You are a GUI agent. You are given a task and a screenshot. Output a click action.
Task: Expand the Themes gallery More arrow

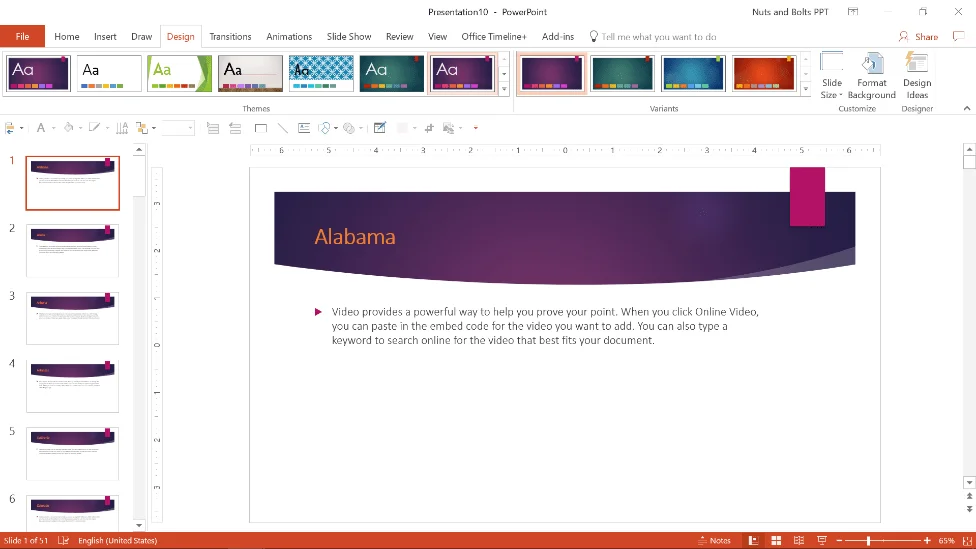504,89
